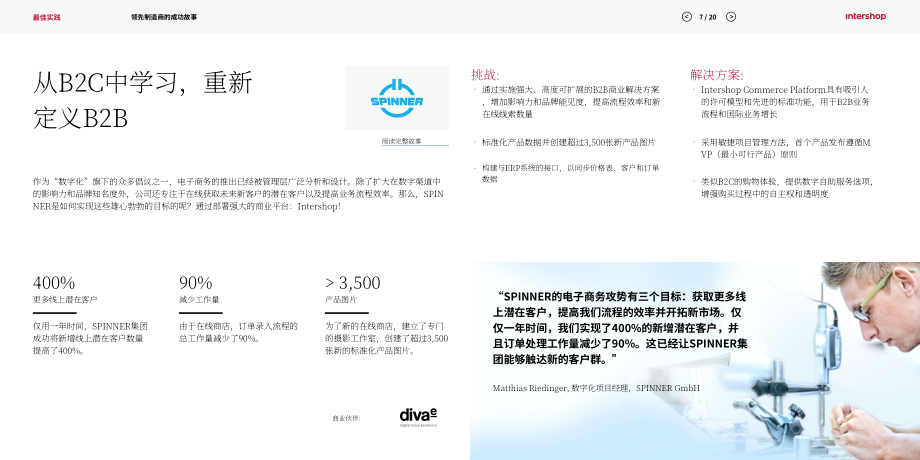Click the bullet starting 通过实施强大、高度可扩展
The width and height of the screenshot is (920, 460).
point(571,102)
